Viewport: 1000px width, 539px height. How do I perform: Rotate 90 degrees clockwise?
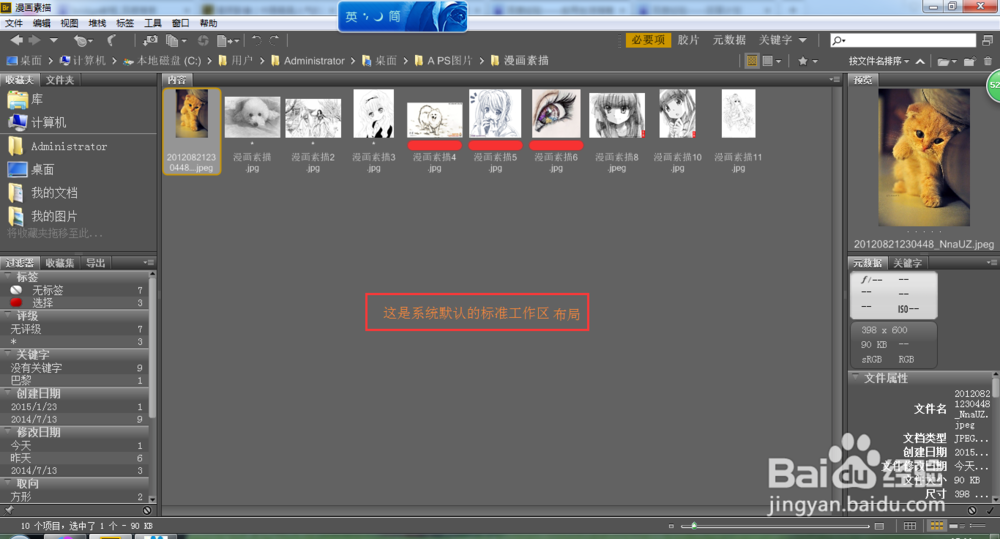(274, 40)
